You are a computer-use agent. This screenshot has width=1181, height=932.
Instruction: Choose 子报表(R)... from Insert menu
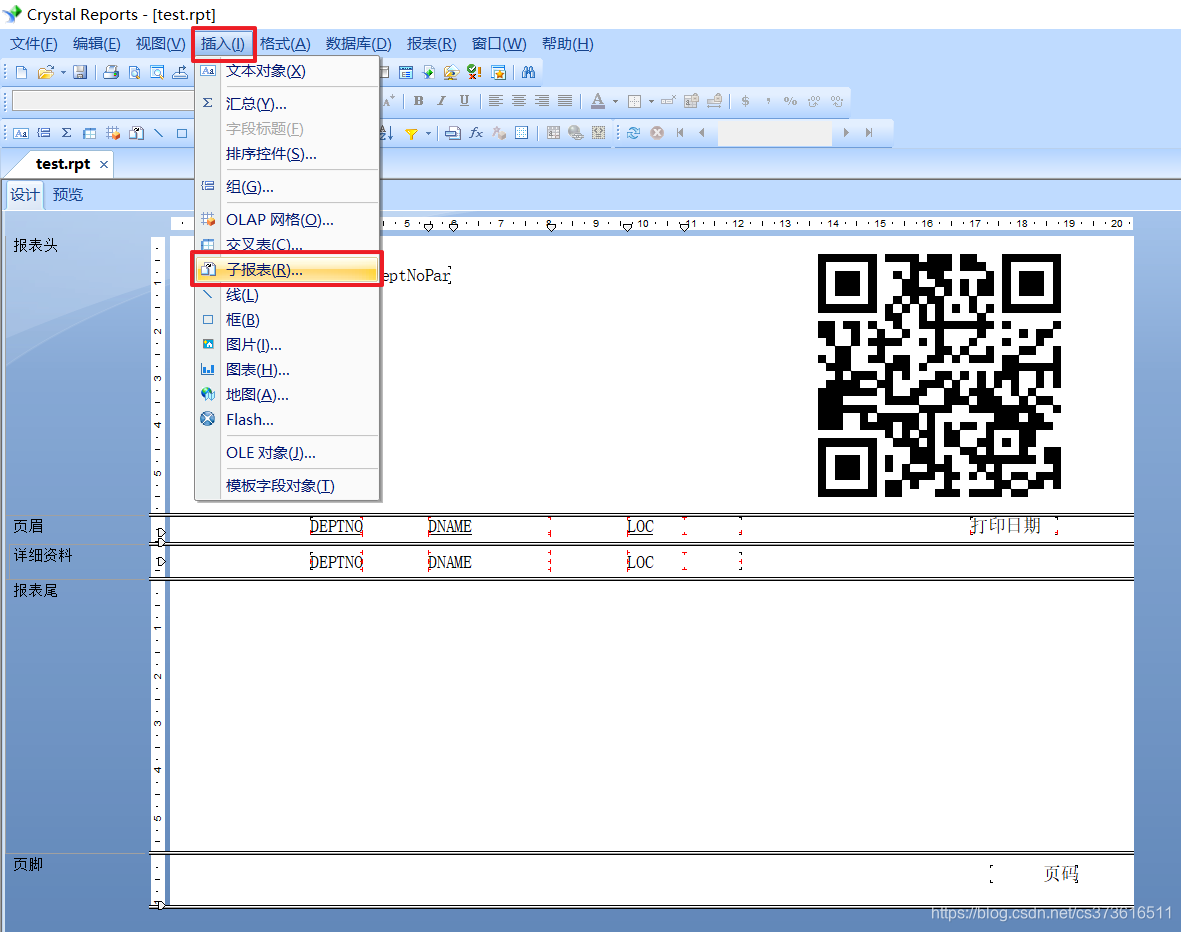click(x=287, y=270)
